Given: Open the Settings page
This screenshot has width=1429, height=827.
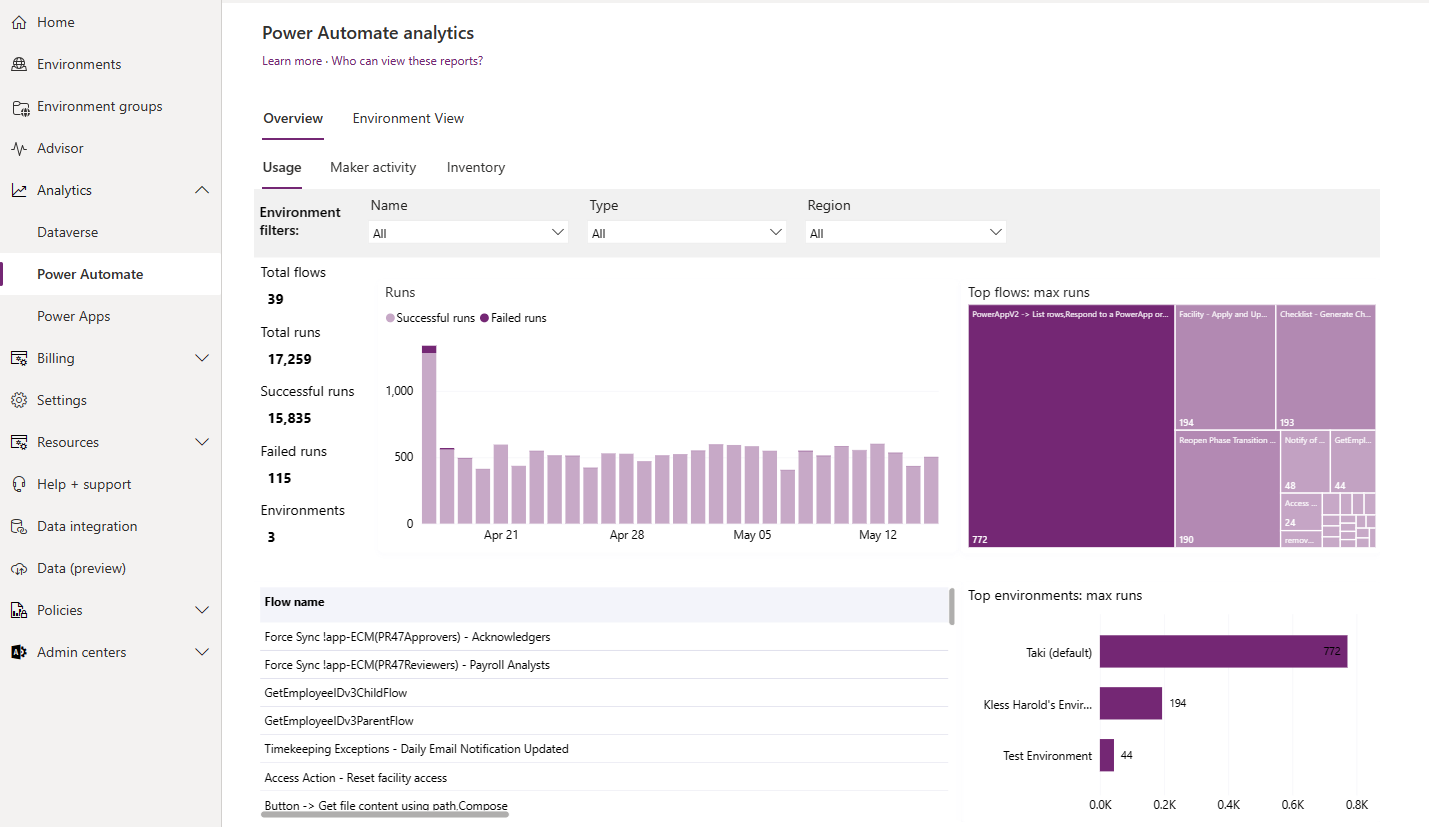Looking at the screenshot, I should (x=62, y=399).
